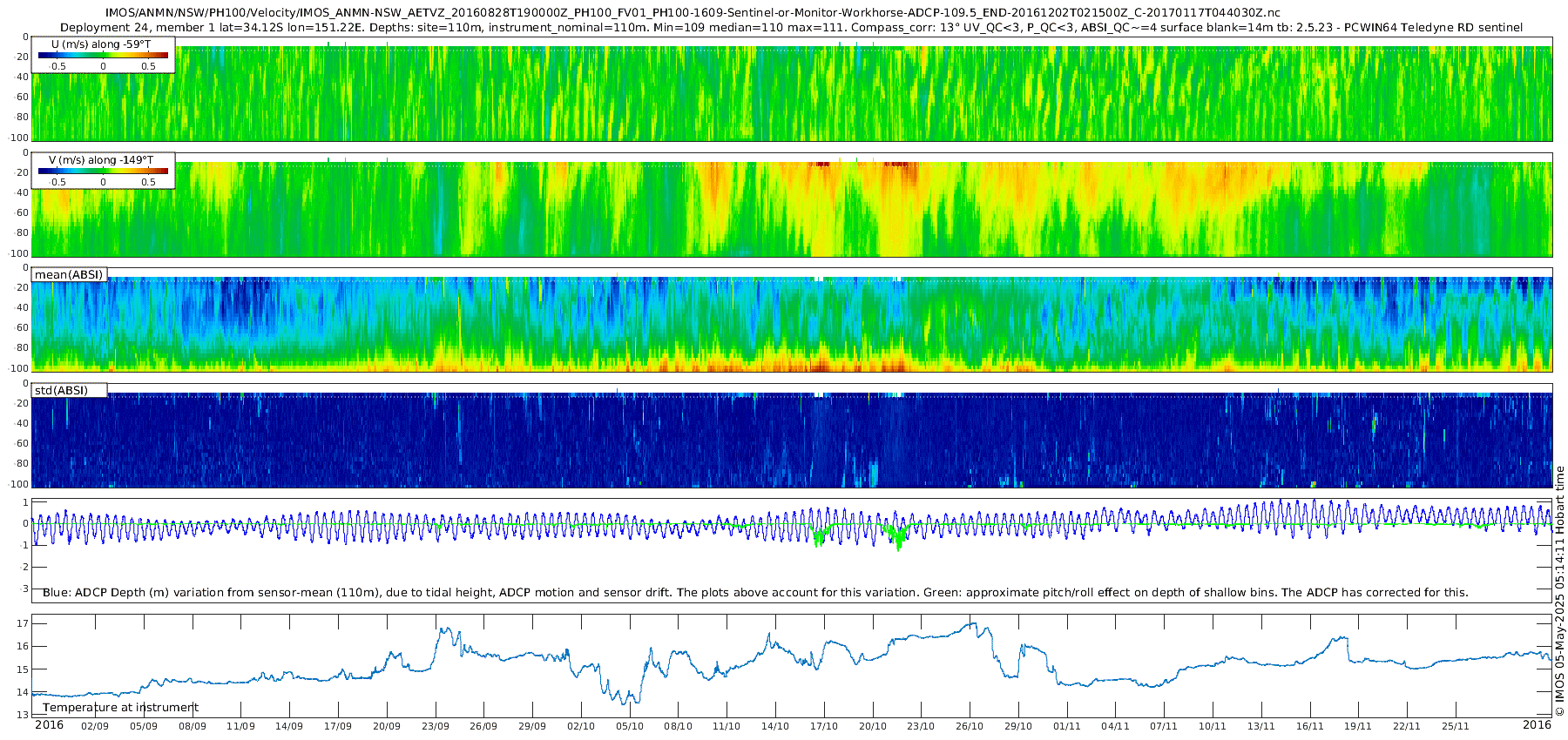Click the 02/09 date tick
The image size is (1568, 740).
point(95,726)
